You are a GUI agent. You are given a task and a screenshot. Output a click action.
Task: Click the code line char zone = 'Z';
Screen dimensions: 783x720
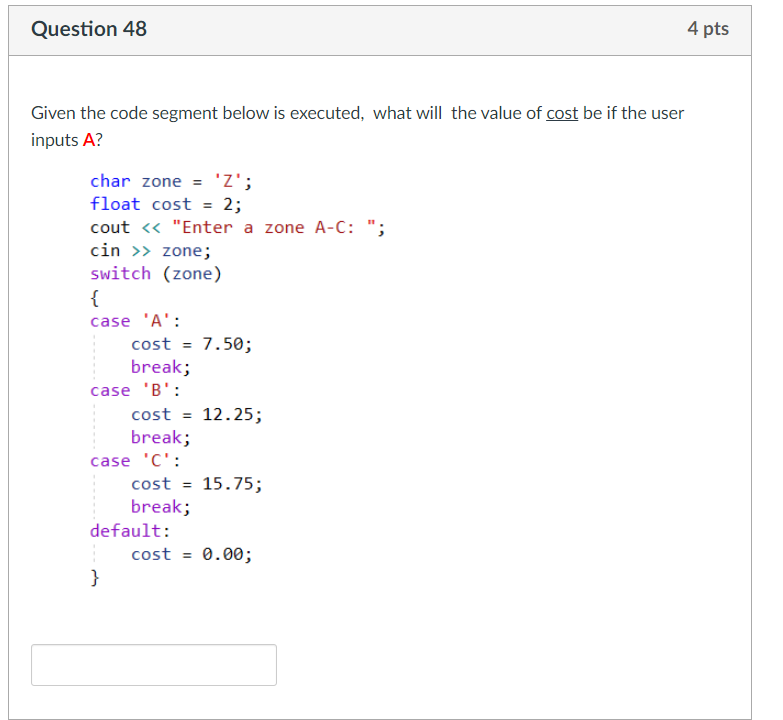point(171,181)
